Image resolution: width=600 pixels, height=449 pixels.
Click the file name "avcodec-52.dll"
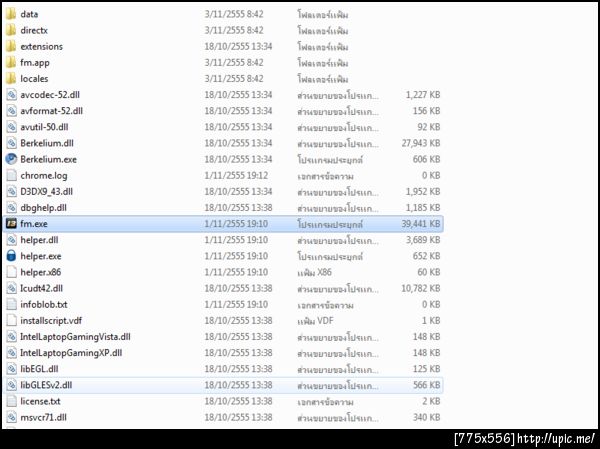tap(50, 95)
